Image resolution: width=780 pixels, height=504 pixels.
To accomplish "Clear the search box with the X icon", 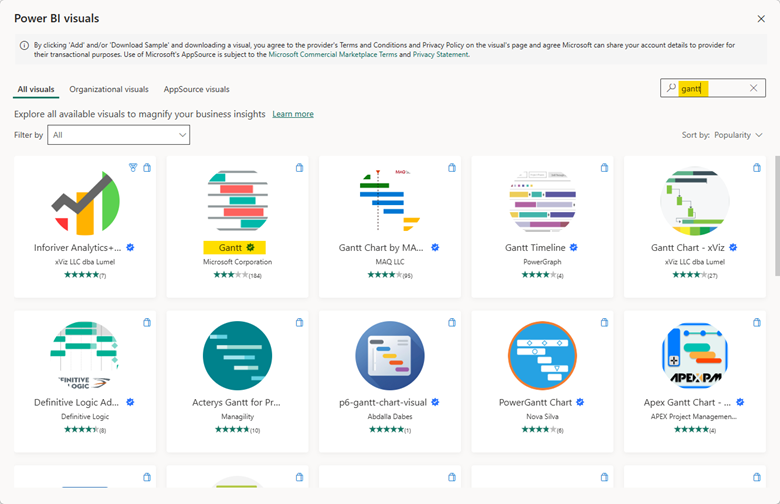I will [x=754, y=88].
